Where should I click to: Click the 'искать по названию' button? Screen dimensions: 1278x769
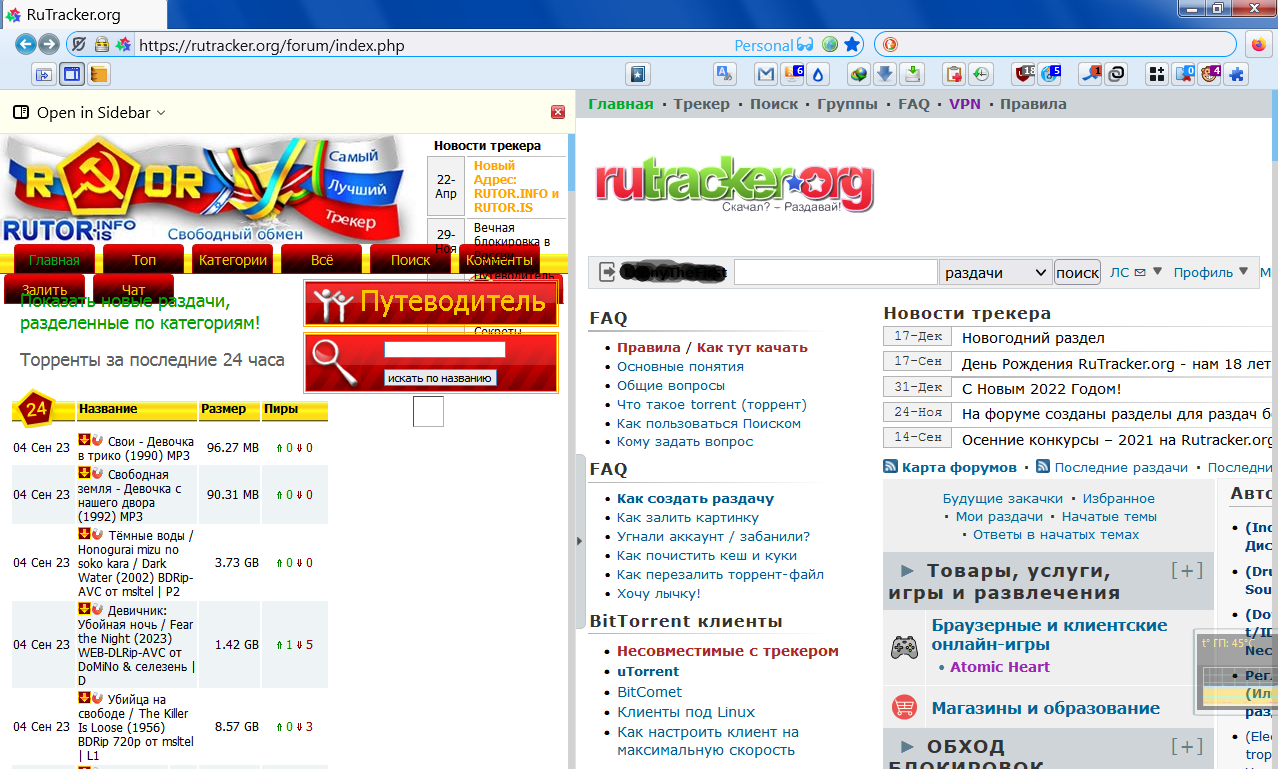pyautogui.click(x=440, y=378)
